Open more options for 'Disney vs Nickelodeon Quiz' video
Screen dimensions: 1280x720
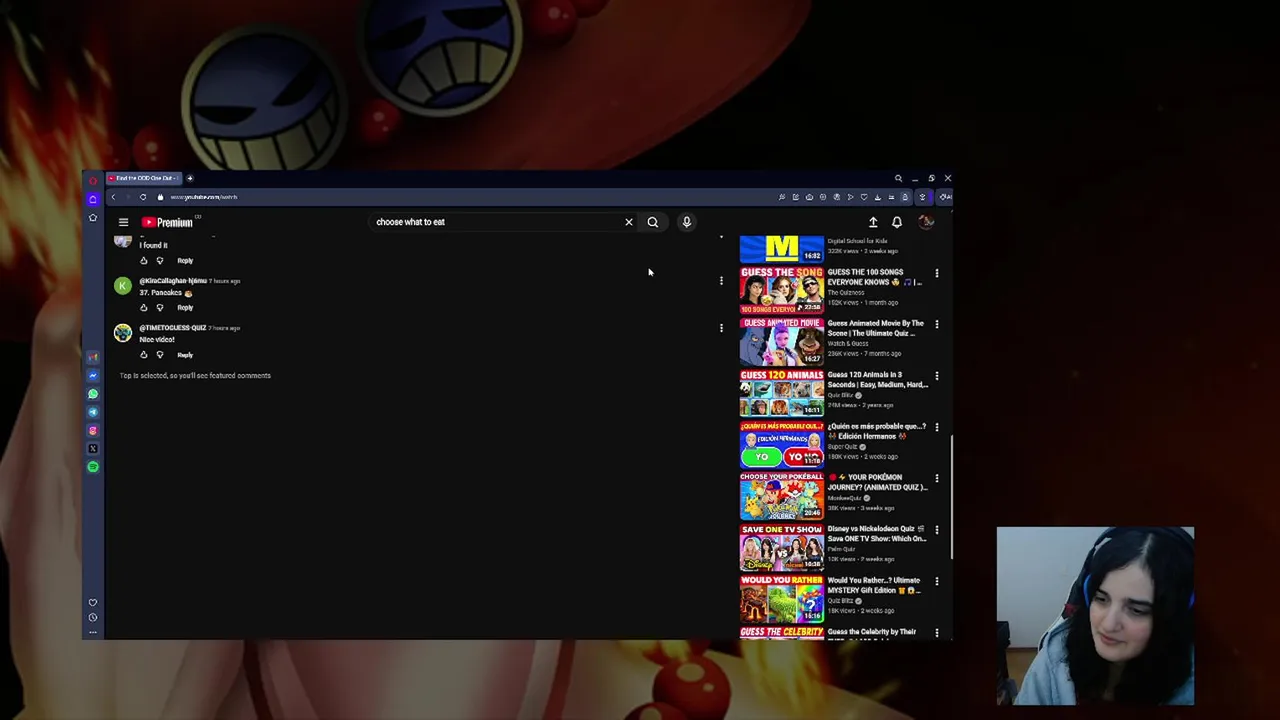pos(937,530)
